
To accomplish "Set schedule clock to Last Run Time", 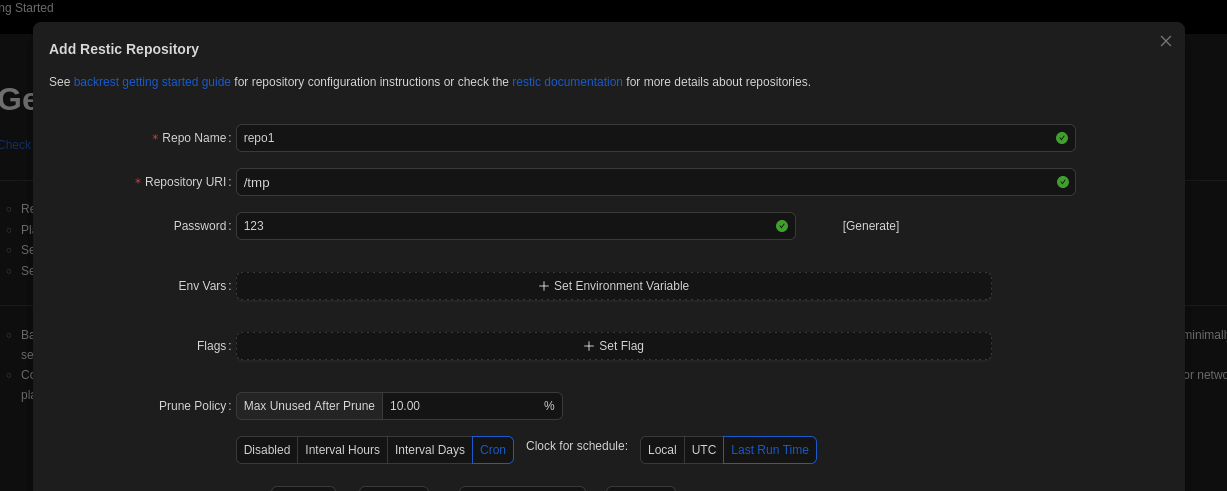I will [769, 450].
